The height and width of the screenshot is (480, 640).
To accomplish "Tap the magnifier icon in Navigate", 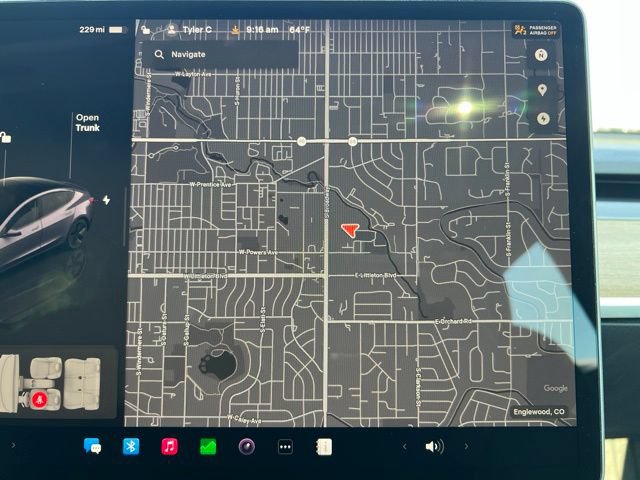I will 159,54.
